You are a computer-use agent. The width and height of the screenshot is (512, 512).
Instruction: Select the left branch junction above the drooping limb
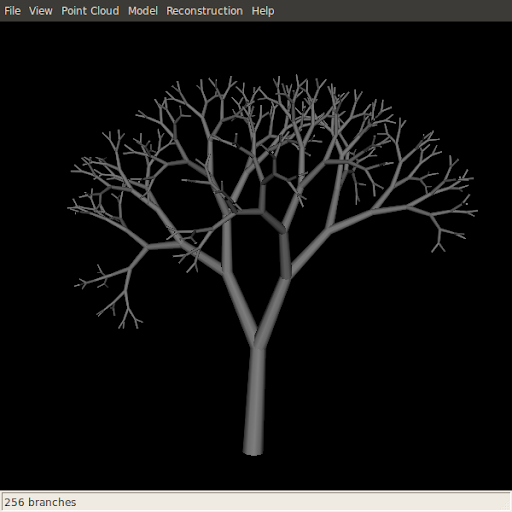pyautogui.click(x=148, y=247)
